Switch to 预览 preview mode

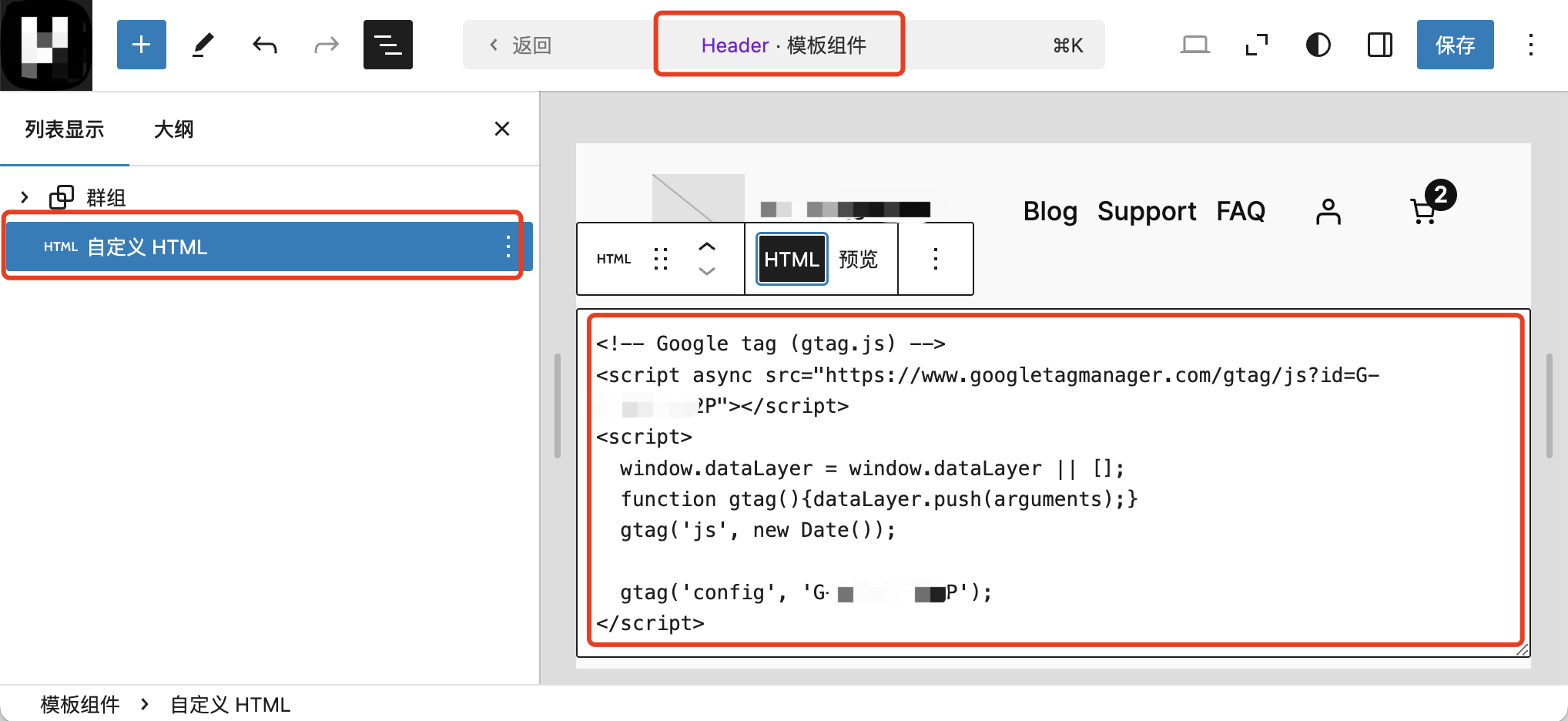pyautogui.click(x=858, y=259)
